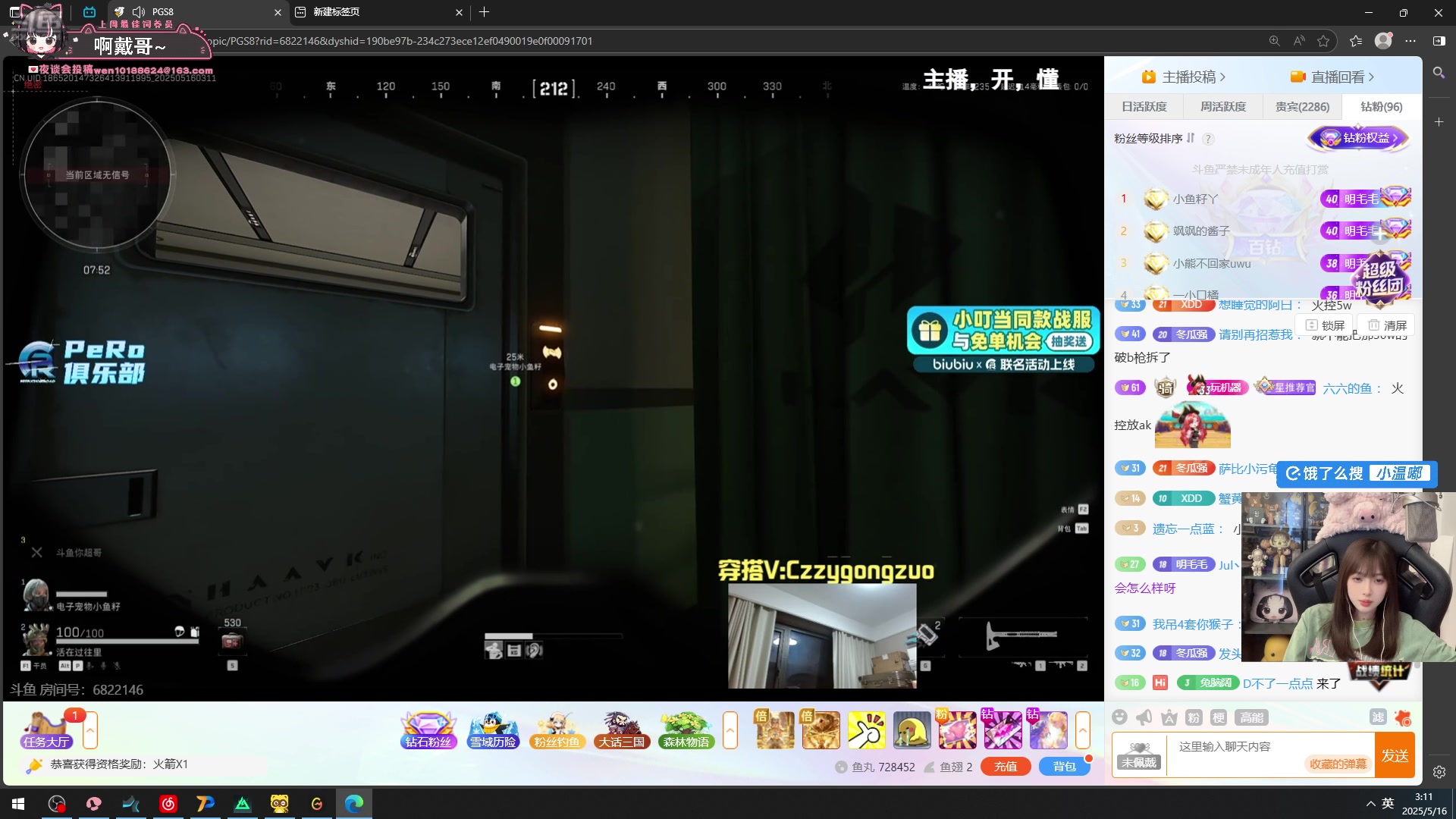Open the 粉丝钓鱼 fan fishing icon
Viewport: 1456px width, 819px height.
pyautogui.click(x=557, y=730)
